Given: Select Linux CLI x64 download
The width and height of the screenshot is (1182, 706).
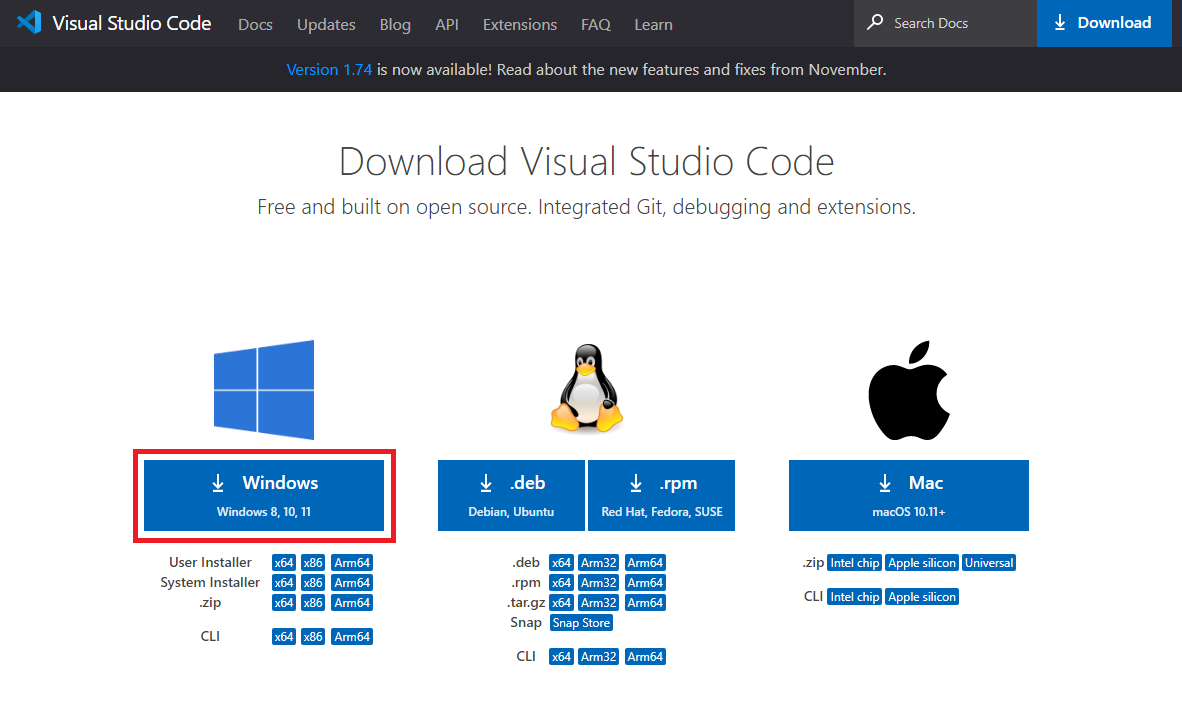Looking at the screenshot, I should (561, 657).
